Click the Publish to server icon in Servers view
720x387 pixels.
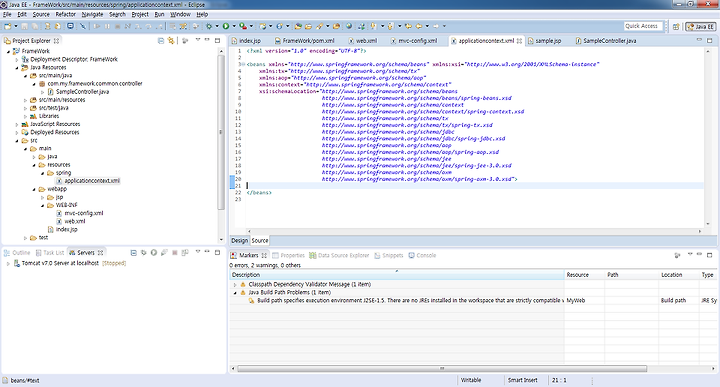pos(185,252)
